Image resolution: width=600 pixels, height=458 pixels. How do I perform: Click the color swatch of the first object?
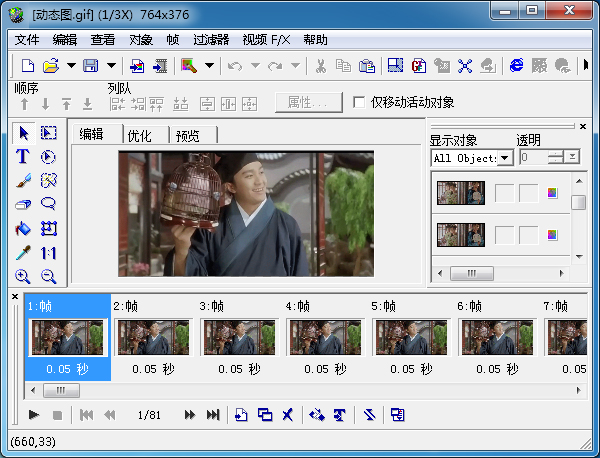point(552,192)
